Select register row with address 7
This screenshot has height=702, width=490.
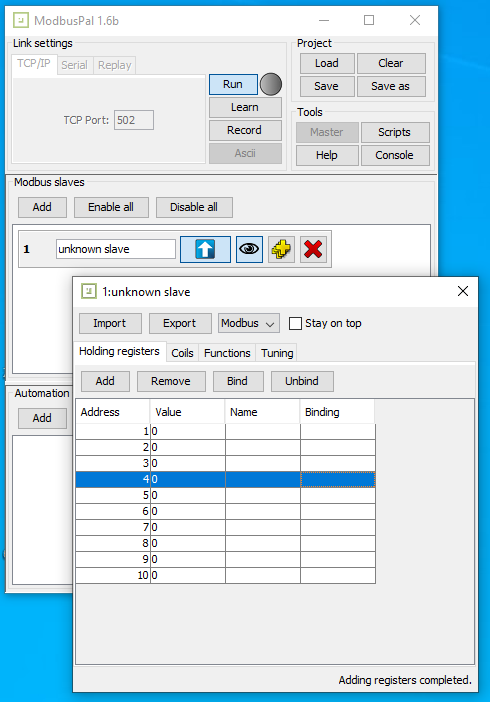pyautogui.click(x=225, y=527)
